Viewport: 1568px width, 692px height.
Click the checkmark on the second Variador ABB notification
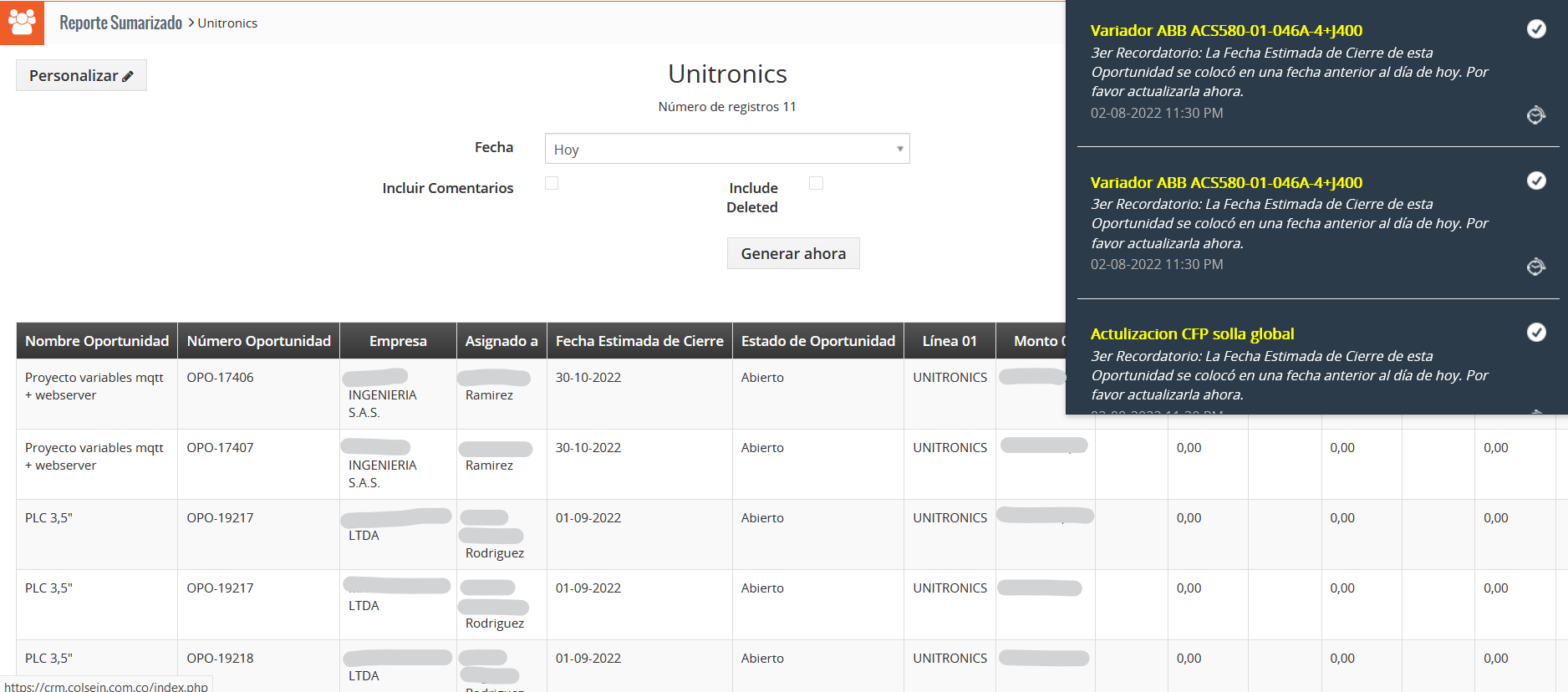coord(1536,181)
